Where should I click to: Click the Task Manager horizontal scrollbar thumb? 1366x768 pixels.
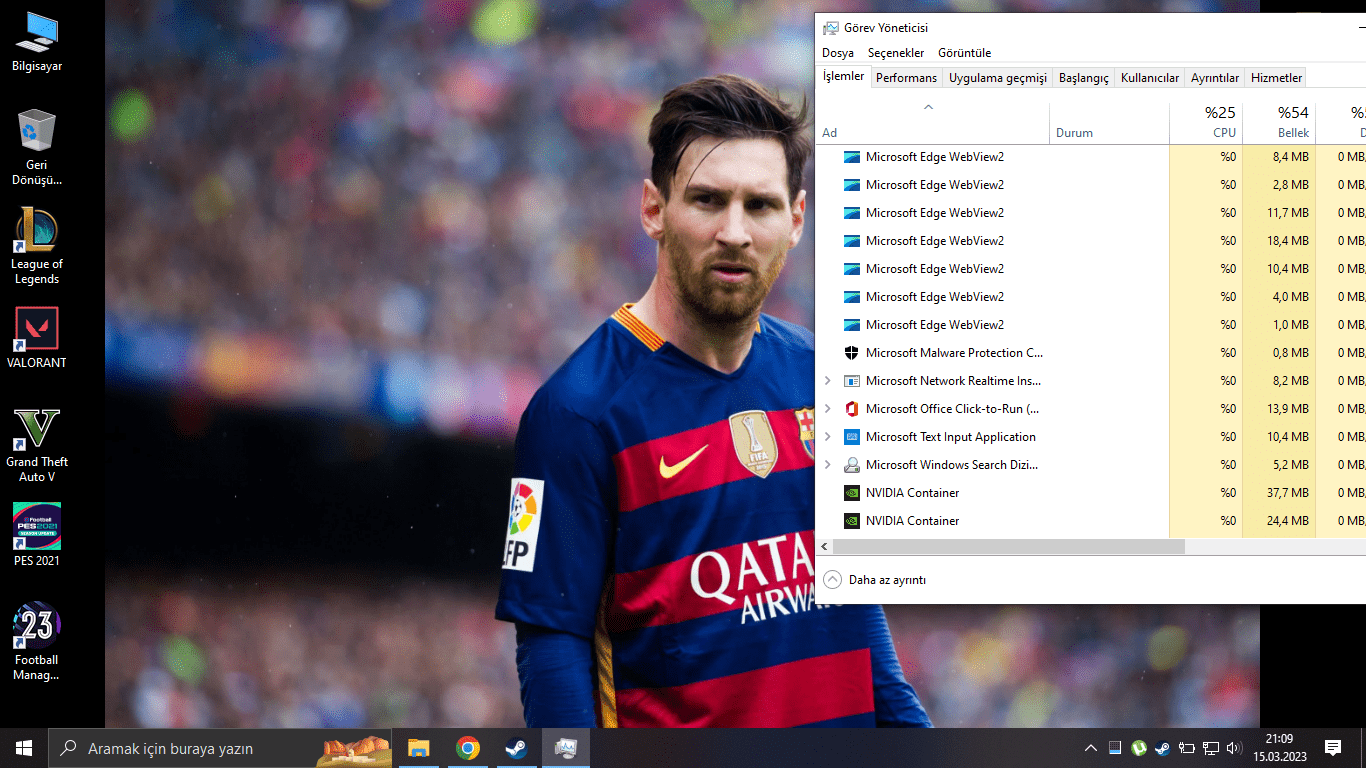pyautogui.click(x=1008, y=547)
